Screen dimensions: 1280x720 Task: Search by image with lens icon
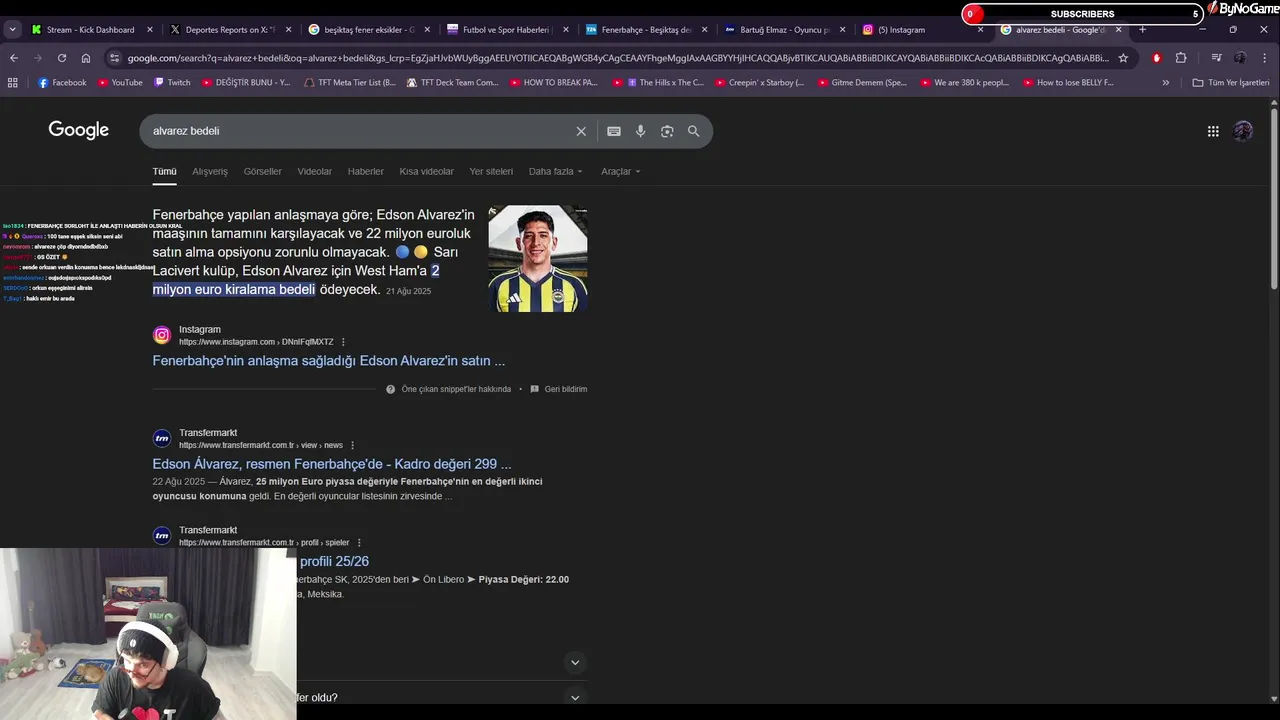667,131
